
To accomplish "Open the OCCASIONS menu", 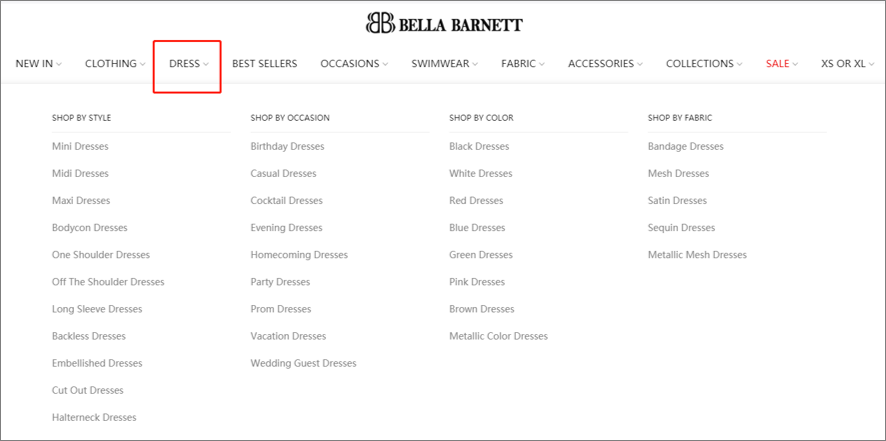I will [x=354, y=64].
